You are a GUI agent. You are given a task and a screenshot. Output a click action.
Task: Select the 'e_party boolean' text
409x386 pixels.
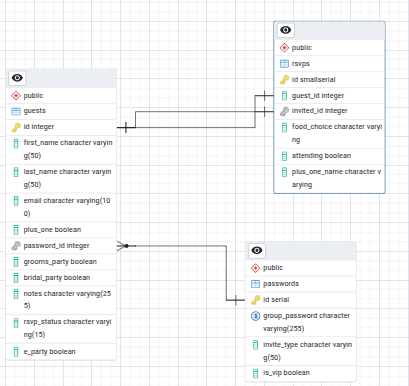(49, 352)
